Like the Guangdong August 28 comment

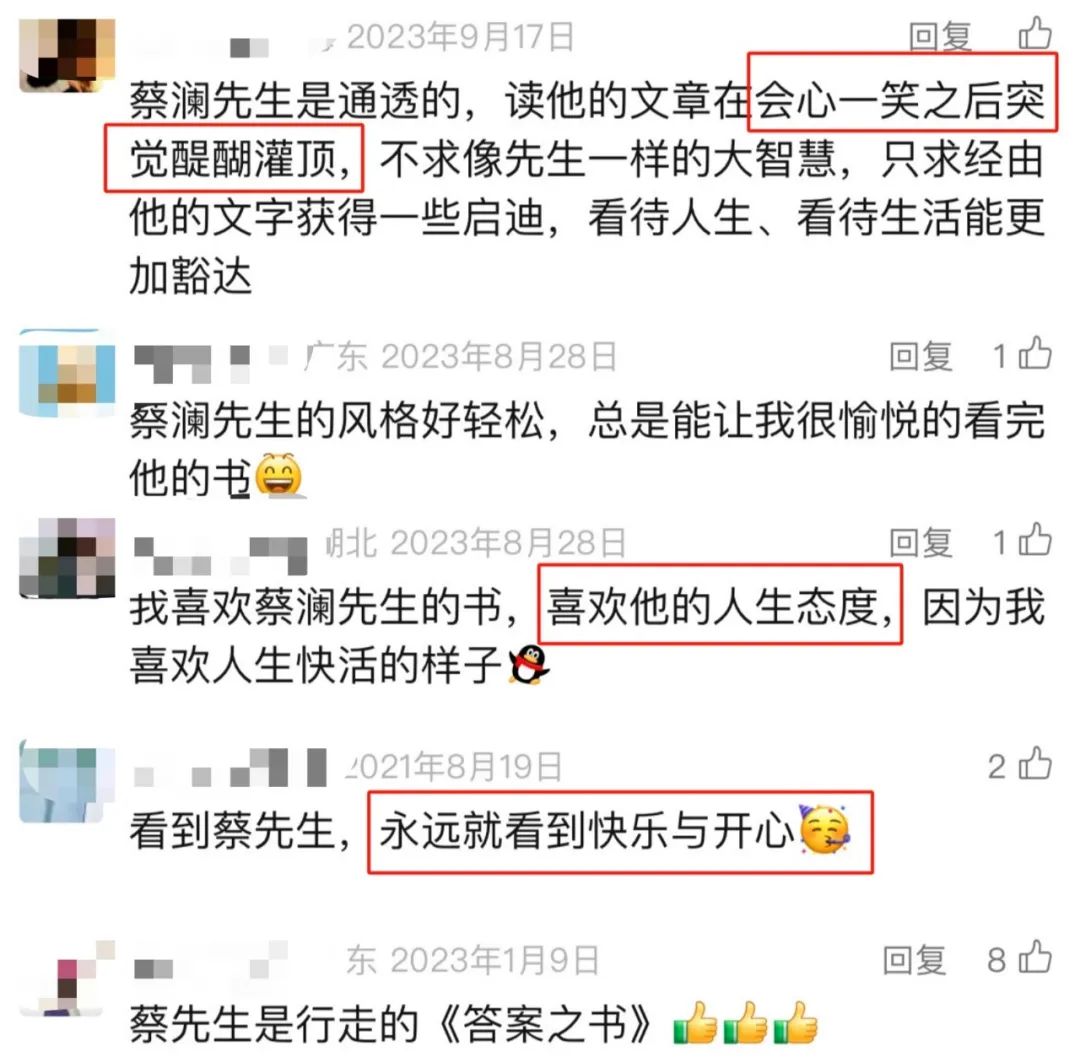(x=1035, y=355)
